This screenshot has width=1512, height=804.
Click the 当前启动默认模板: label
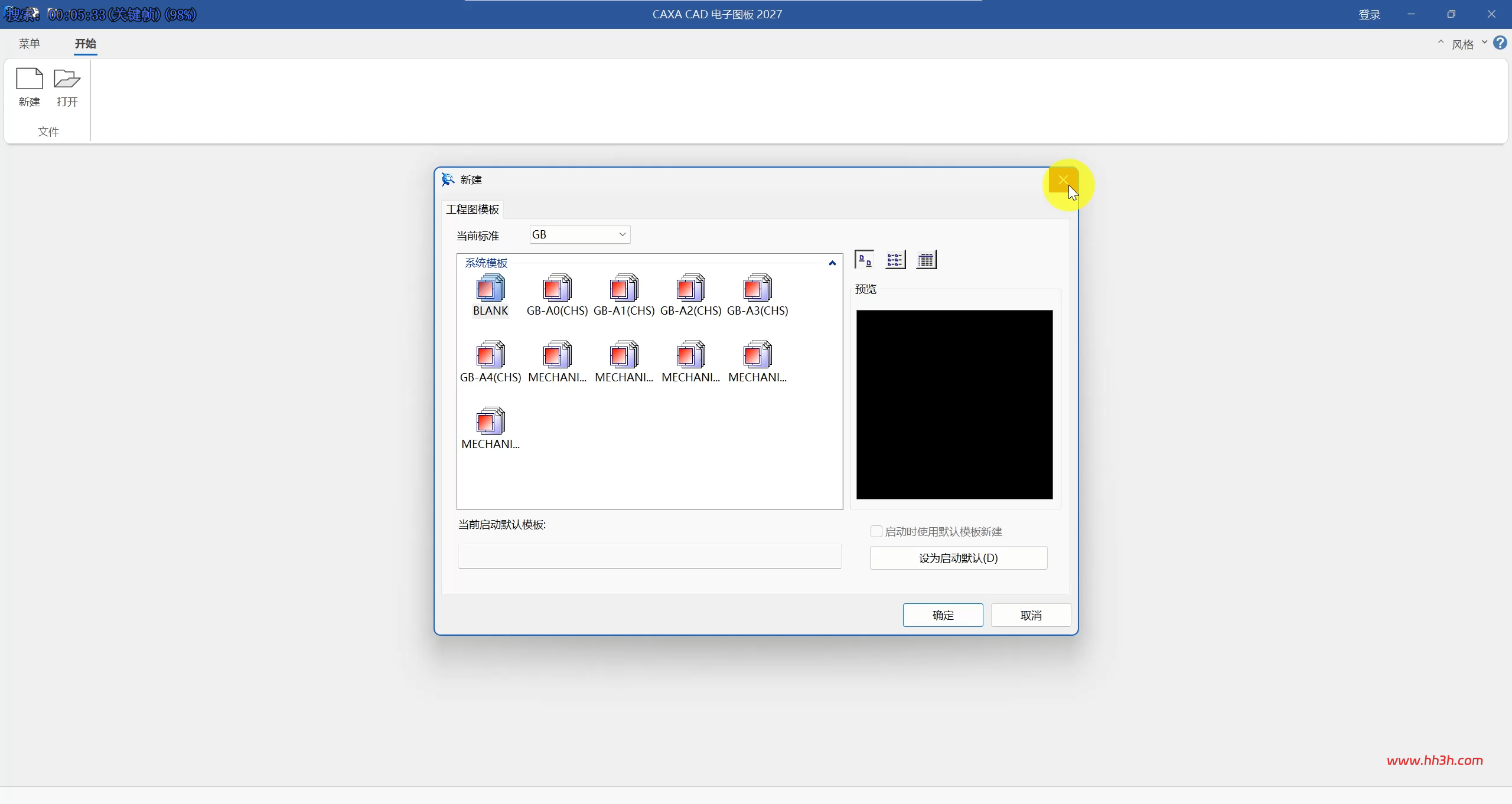pyautogui.click(x=502, y=525)
